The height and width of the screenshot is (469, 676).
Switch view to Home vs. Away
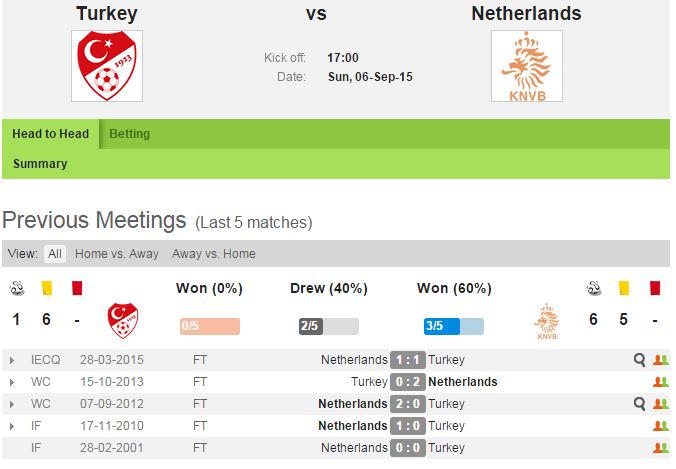(117, 254)
